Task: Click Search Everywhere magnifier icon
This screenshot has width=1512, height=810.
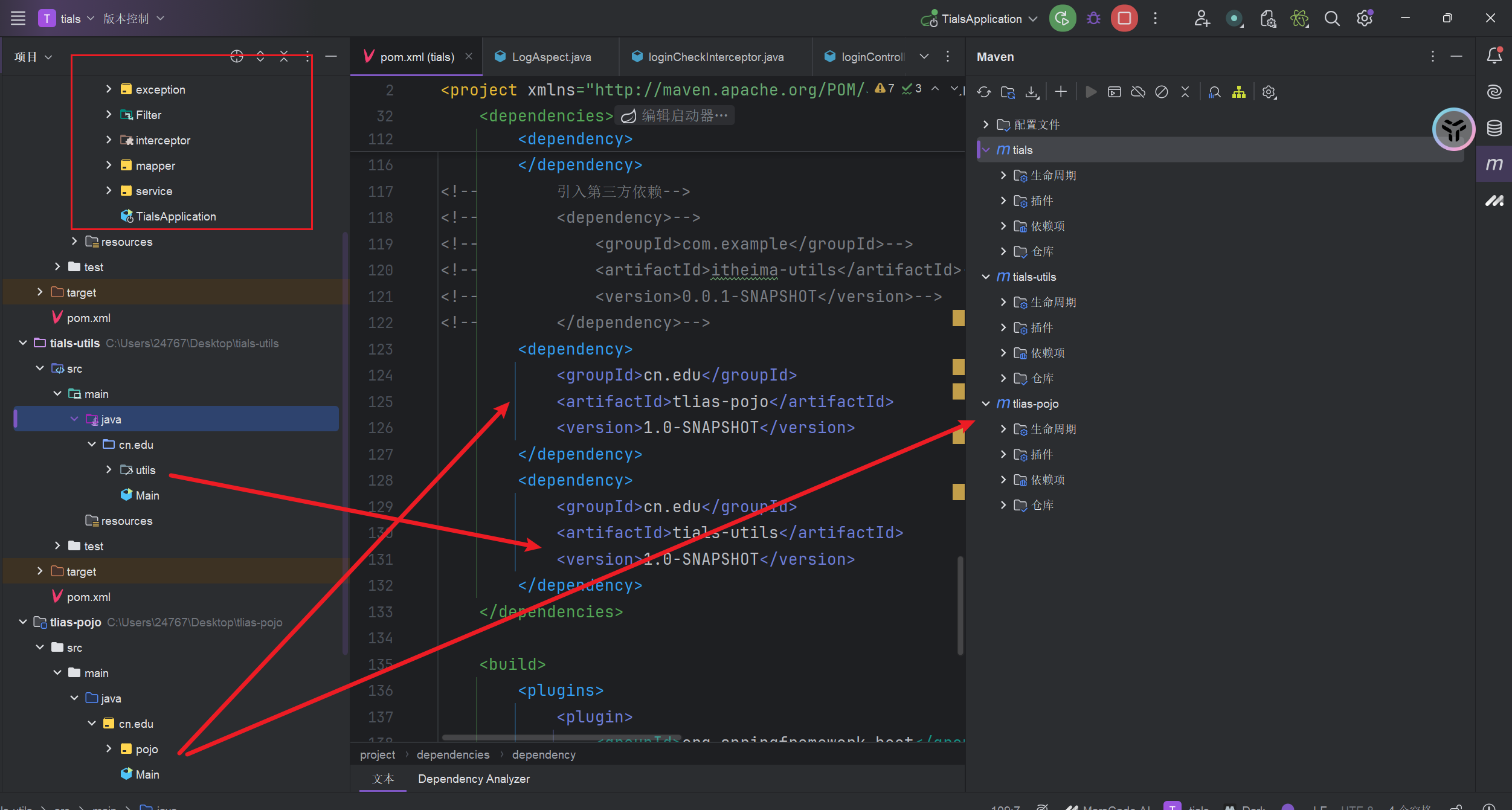Action: tap(1331, 19)
